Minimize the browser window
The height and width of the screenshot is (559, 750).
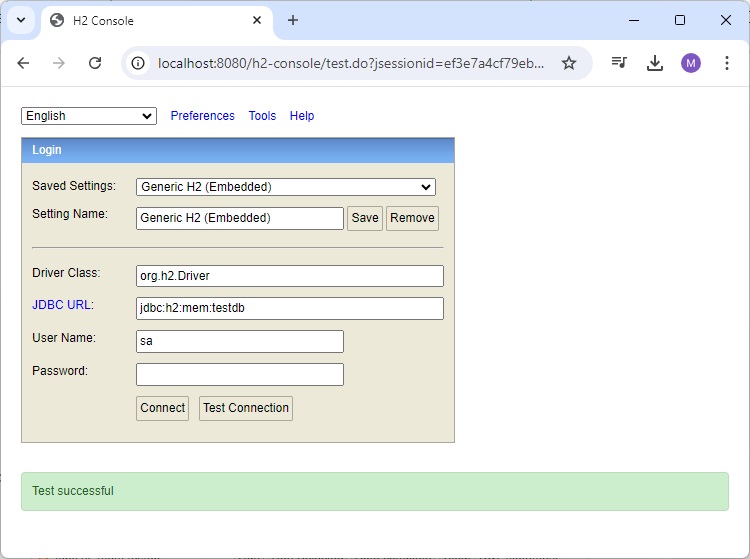point(634,20)
